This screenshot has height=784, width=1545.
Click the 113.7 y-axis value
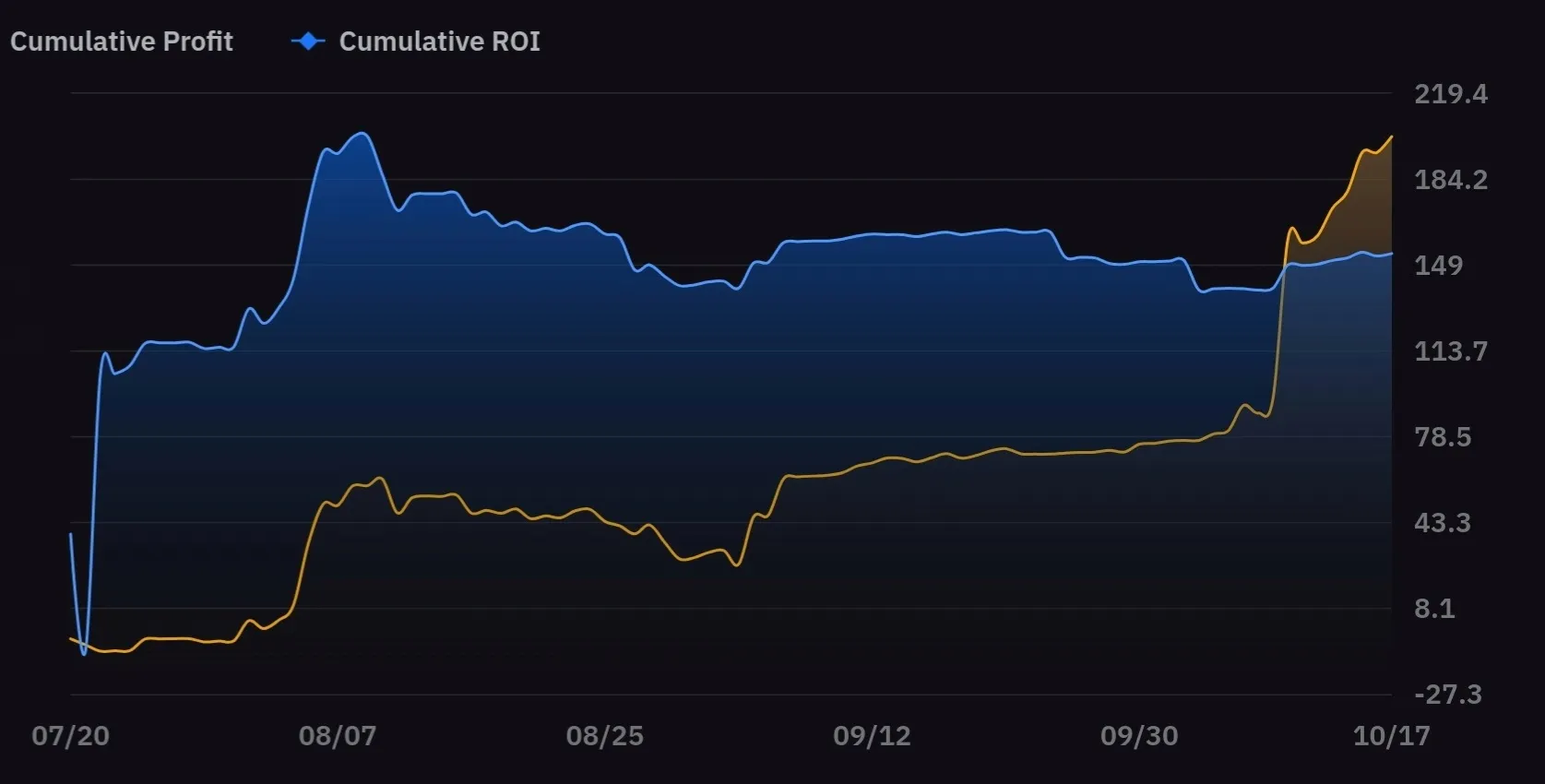[x=1451, y=351]
